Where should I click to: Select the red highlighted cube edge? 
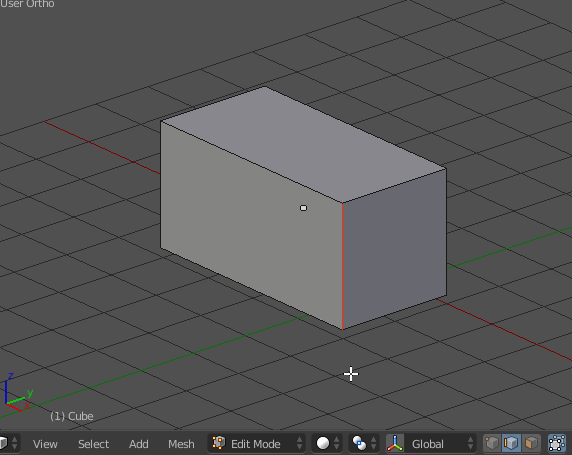(x=342, y=266)
